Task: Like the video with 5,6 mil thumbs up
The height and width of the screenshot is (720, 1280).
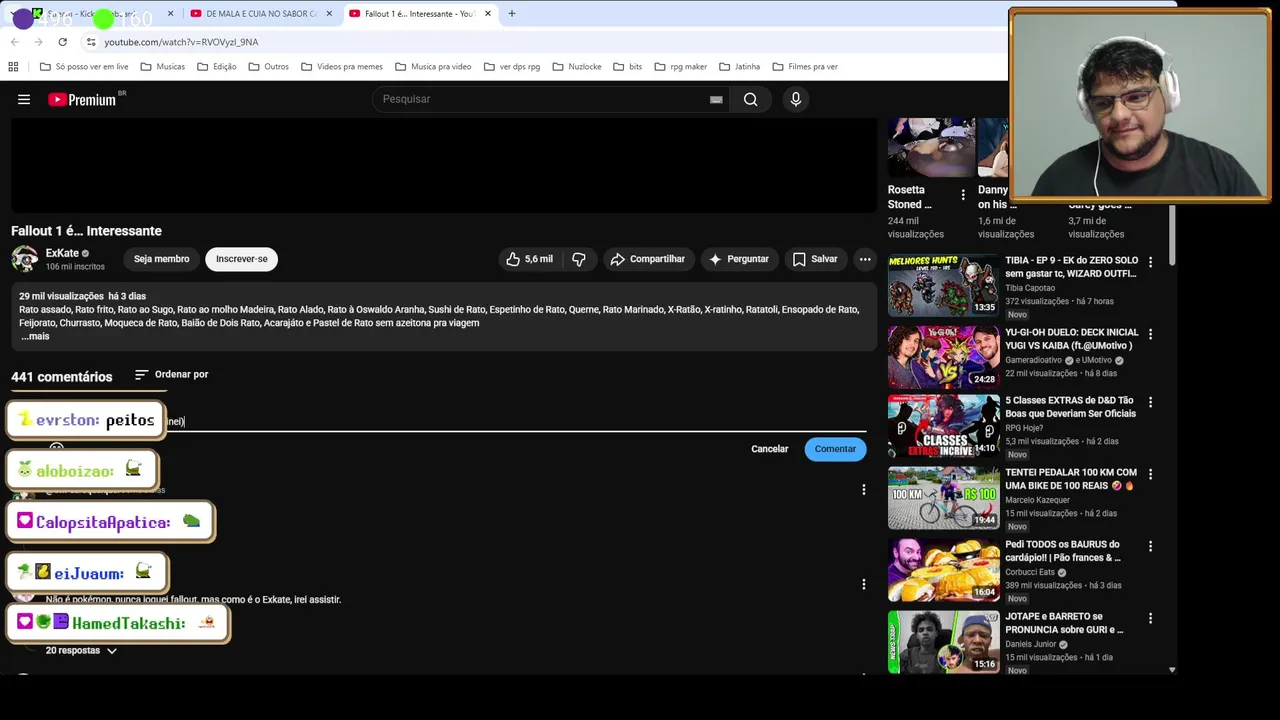Action: [x=529, y=259]
